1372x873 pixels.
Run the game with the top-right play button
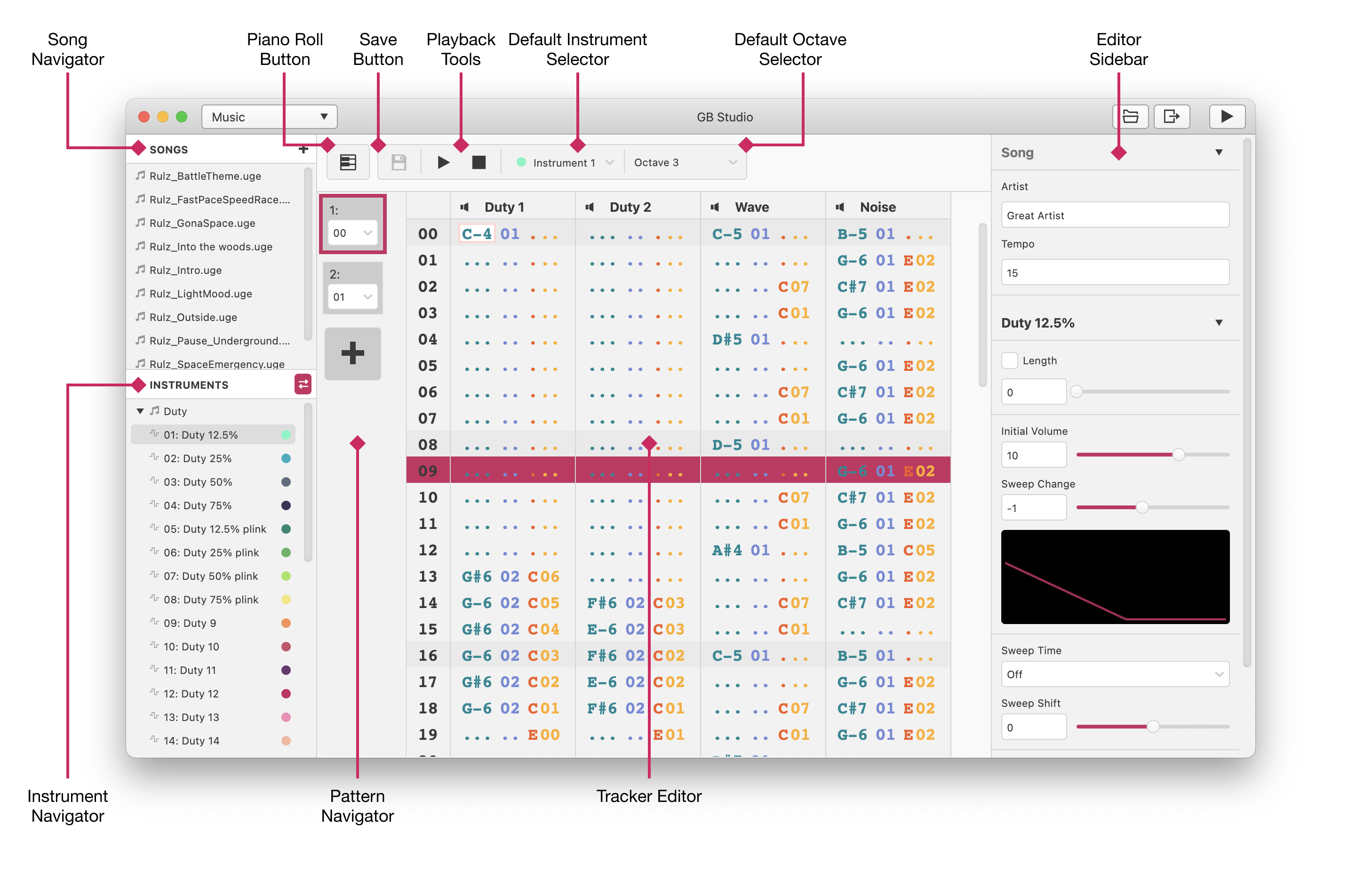click(x=1227, y=117)
